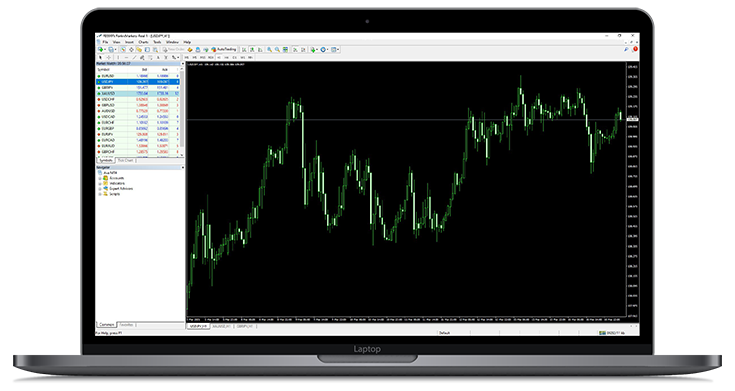This screenshot has width=735, height=391.
Task: Switch chart to candlesticks icon
Action: click(252, 49)
